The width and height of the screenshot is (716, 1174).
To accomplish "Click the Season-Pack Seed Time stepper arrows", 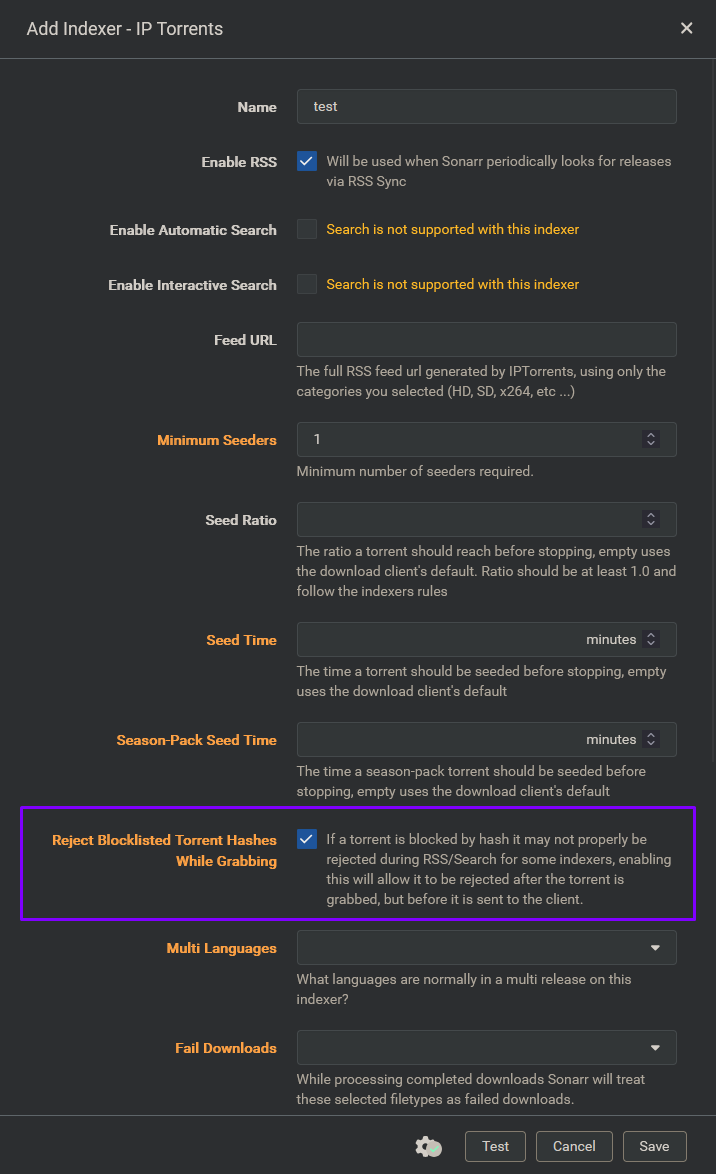I will pyautogui.click(x=651, y=739).
